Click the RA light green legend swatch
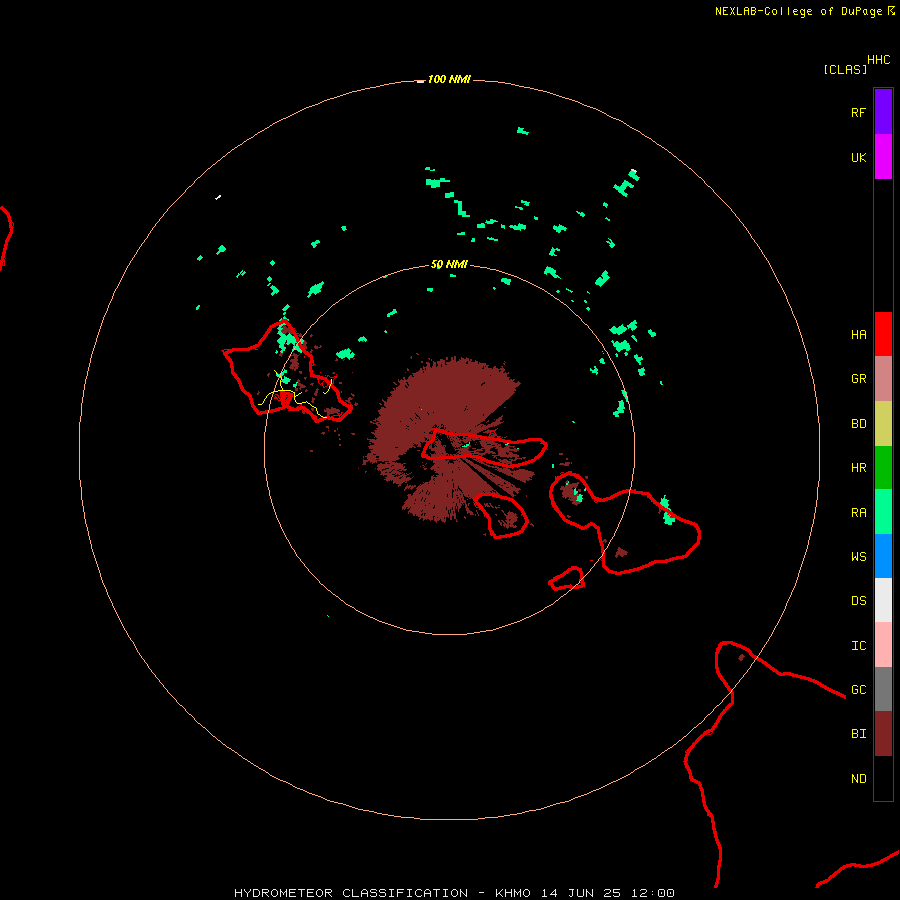The height and width of the screenshot is (900, 900). click(x=883, y=512)
